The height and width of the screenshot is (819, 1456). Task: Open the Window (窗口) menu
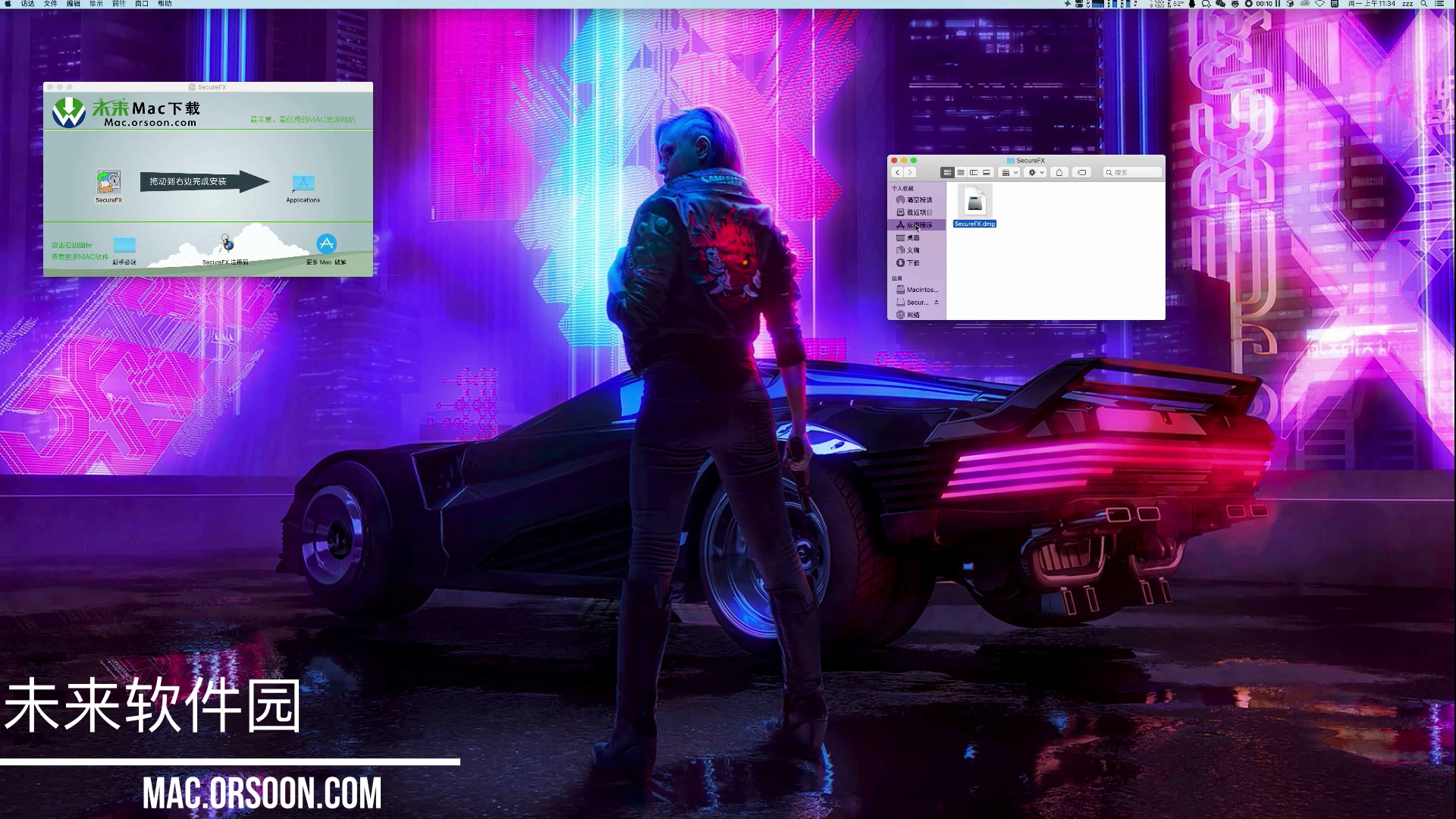[x=142, y=4]
